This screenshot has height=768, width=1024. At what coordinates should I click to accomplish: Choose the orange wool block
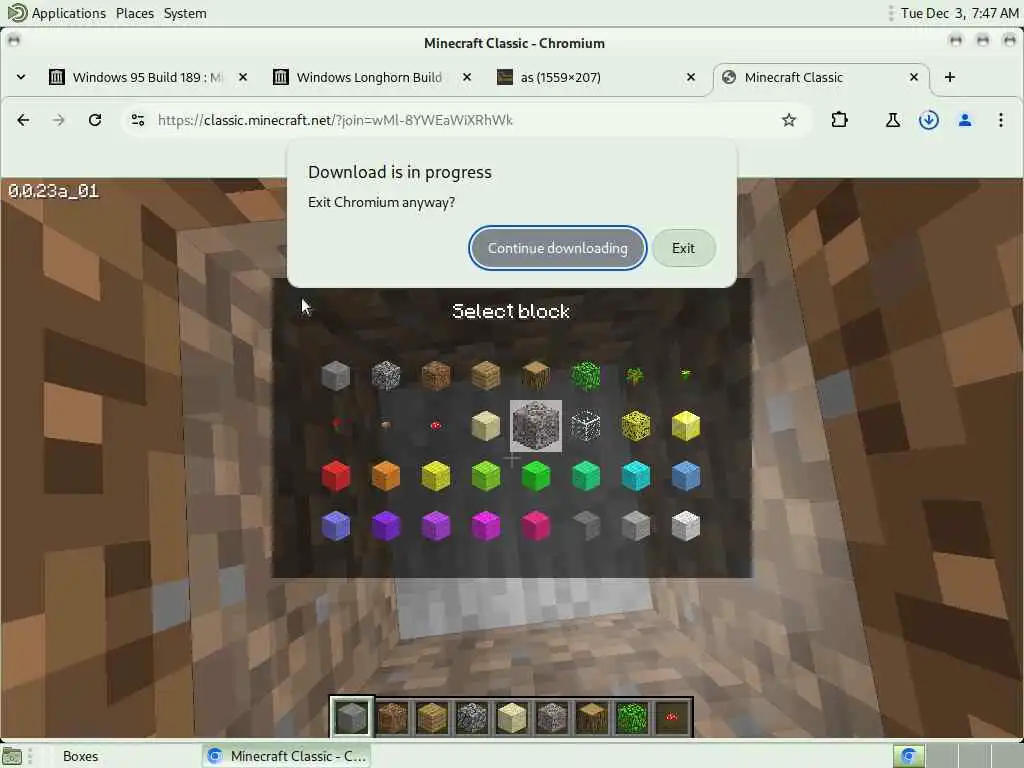pyautogui.click(x=385, y=476)
